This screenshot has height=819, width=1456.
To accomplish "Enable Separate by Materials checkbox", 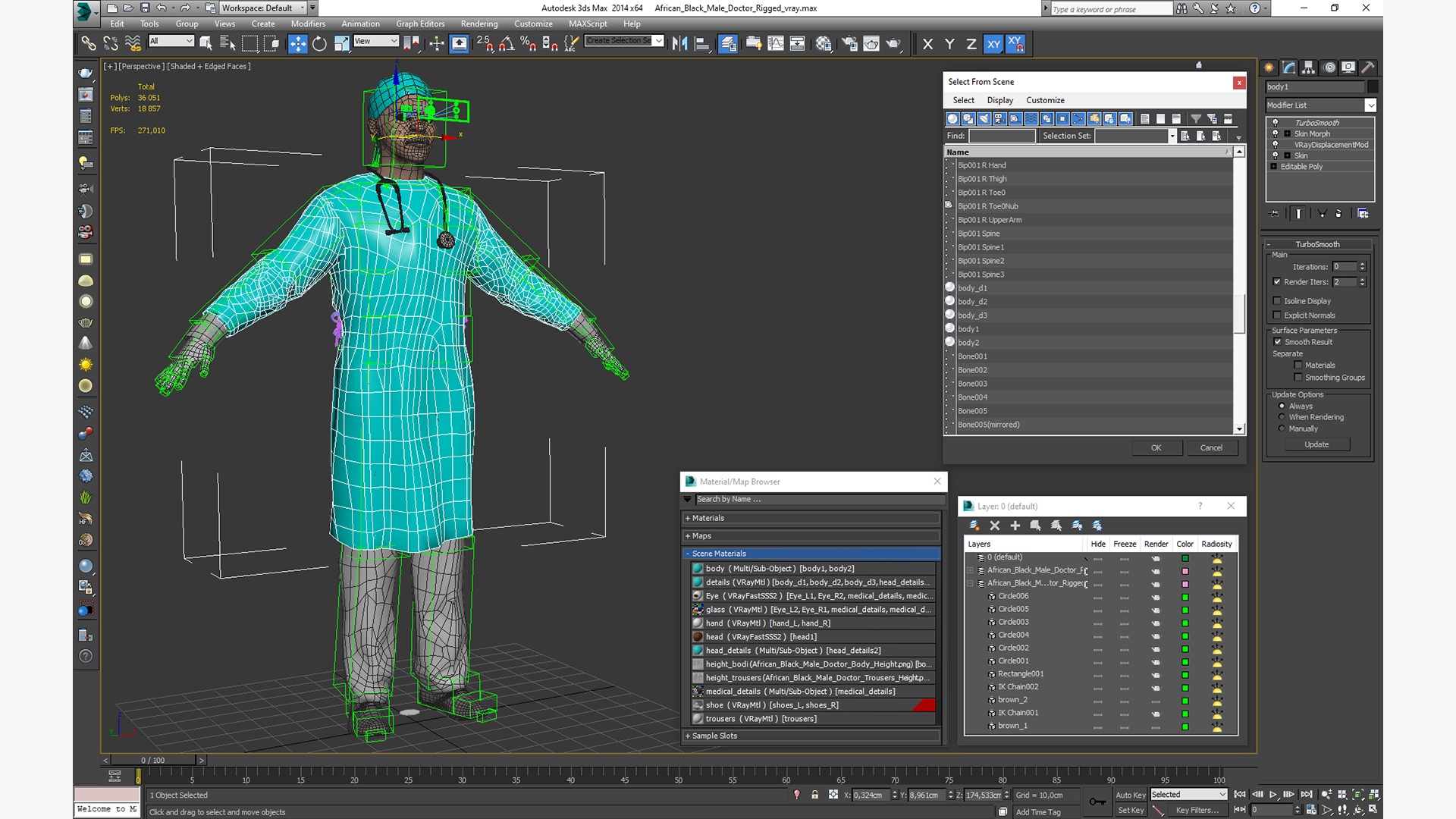I will click(x=1298, y=366).
